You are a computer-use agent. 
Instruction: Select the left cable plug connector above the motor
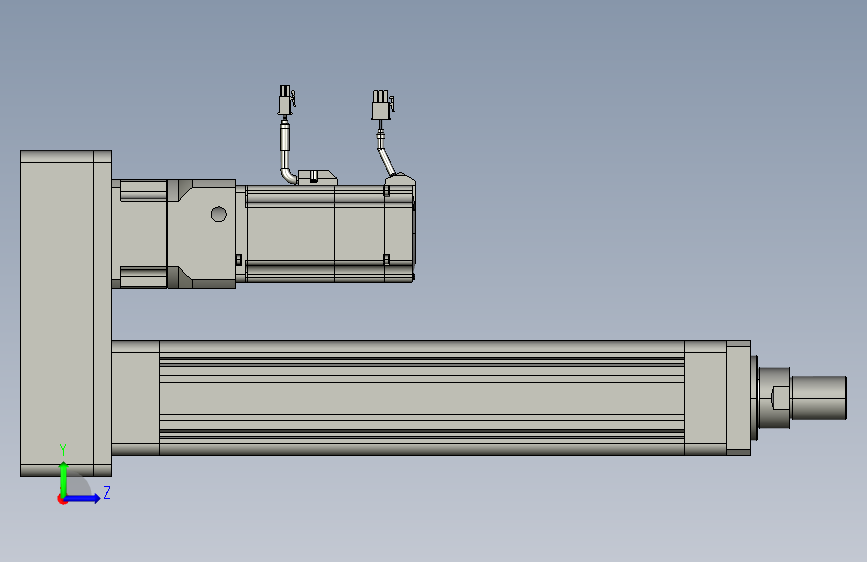tap(286, 100)
